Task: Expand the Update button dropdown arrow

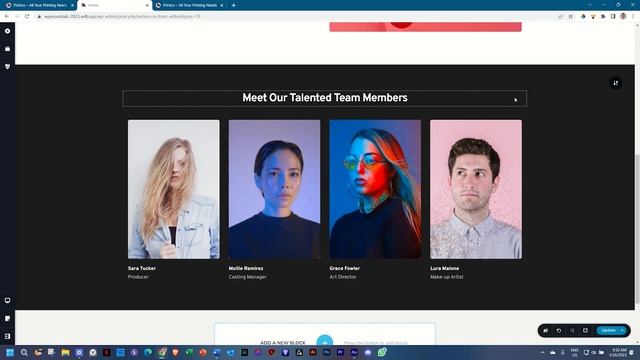Action: (622, 331)
